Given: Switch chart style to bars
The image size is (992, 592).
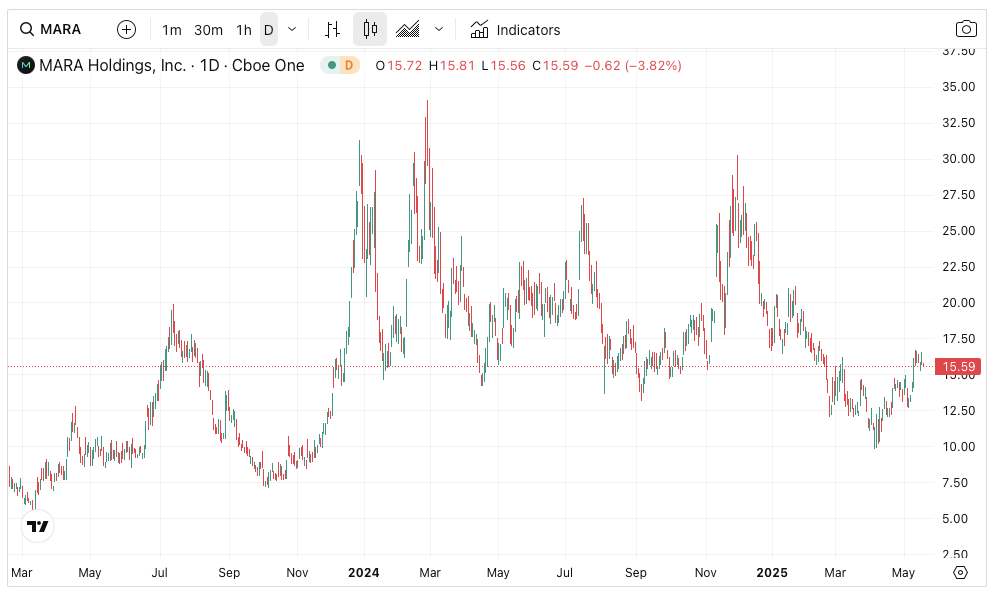Looking at the screenshot, I should pyautogui.click(x=332, y=30).
